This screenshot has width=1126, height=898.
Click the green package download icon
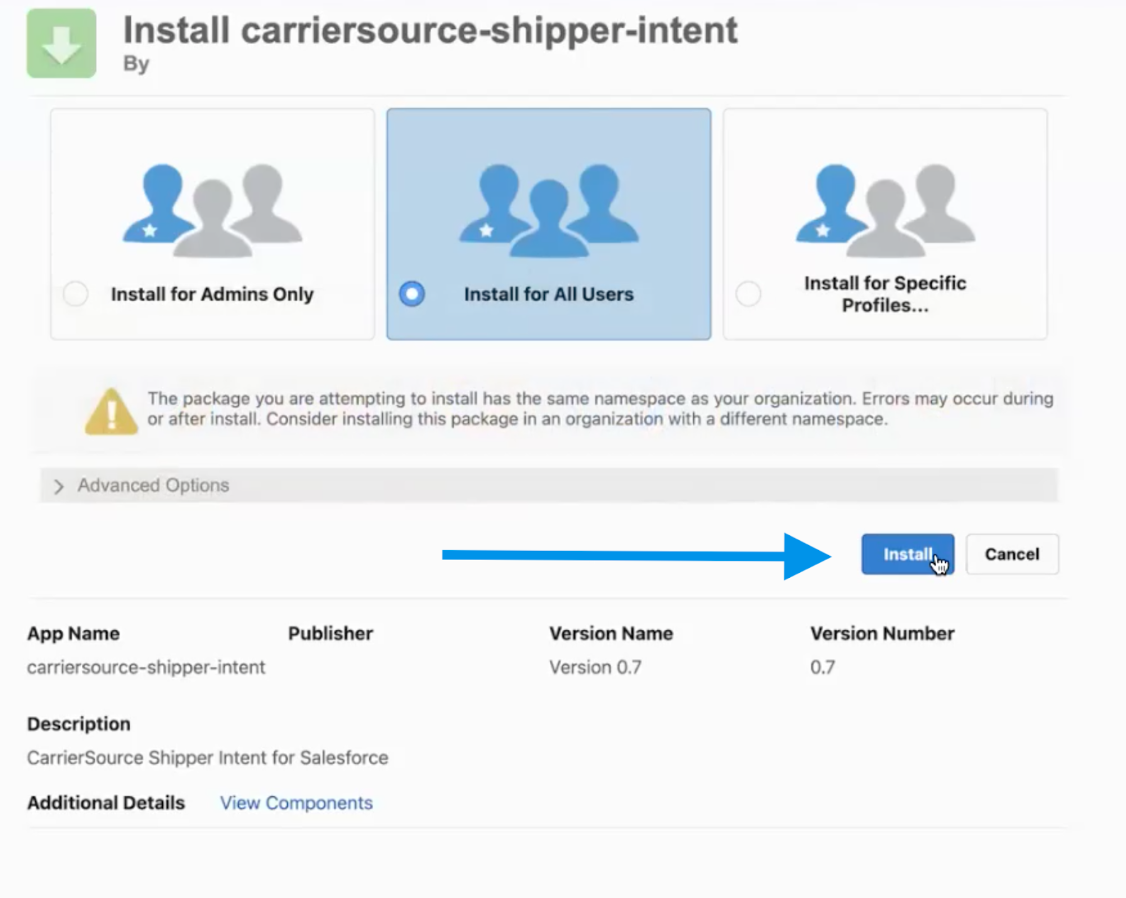click(62, 43)
